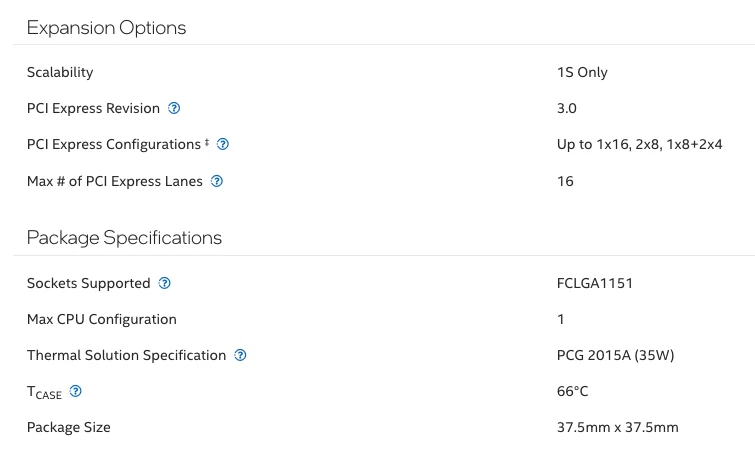Image resolution: width=755 pixels, height=465 pixels.
Task: Click the 66°C TCASE value
Action: click(572, 391)
